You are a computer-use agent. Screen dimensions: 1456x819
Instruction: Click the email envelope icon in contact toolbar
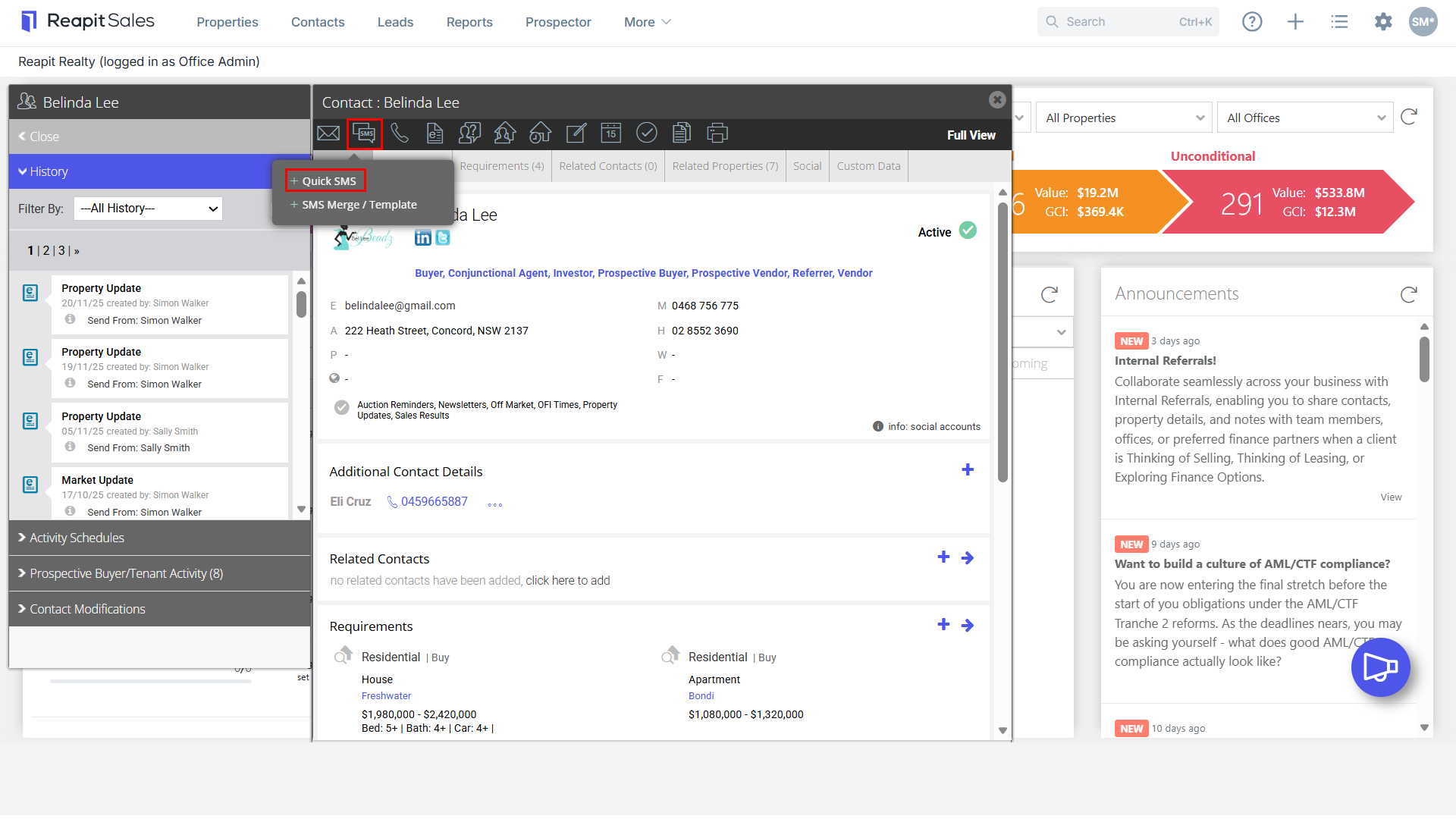(x=328, y=133)
